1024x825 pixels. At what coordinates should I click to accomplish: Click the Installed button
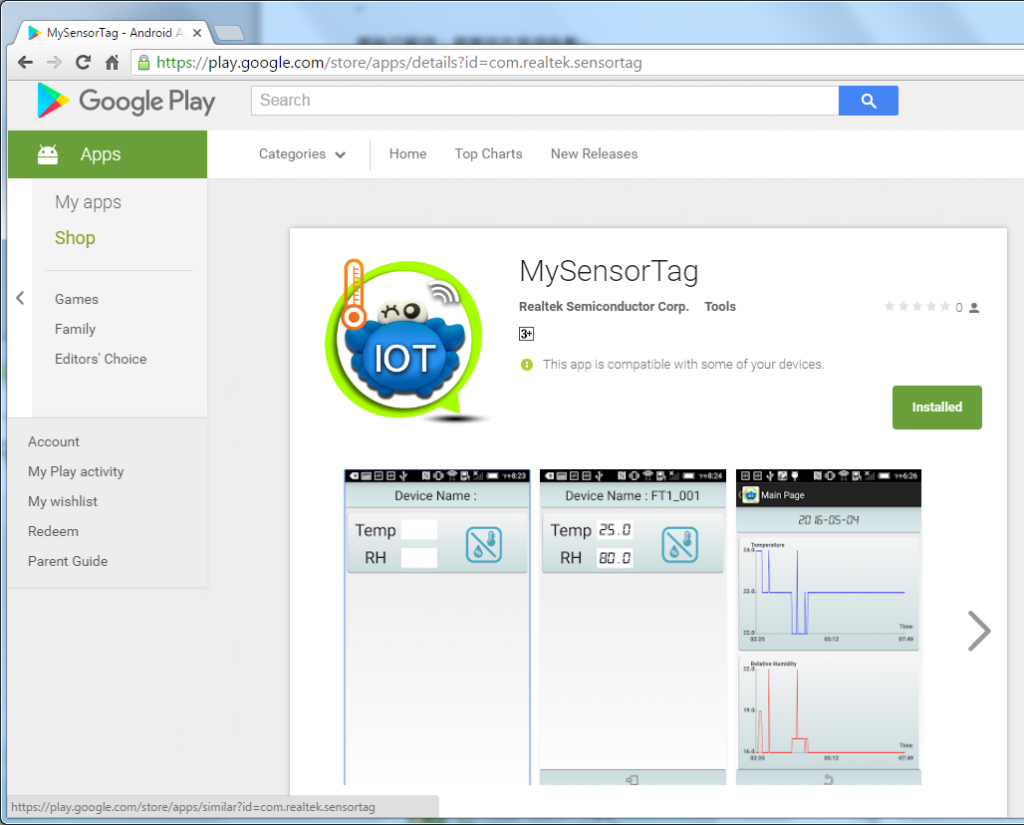click(x=936, y=407)
